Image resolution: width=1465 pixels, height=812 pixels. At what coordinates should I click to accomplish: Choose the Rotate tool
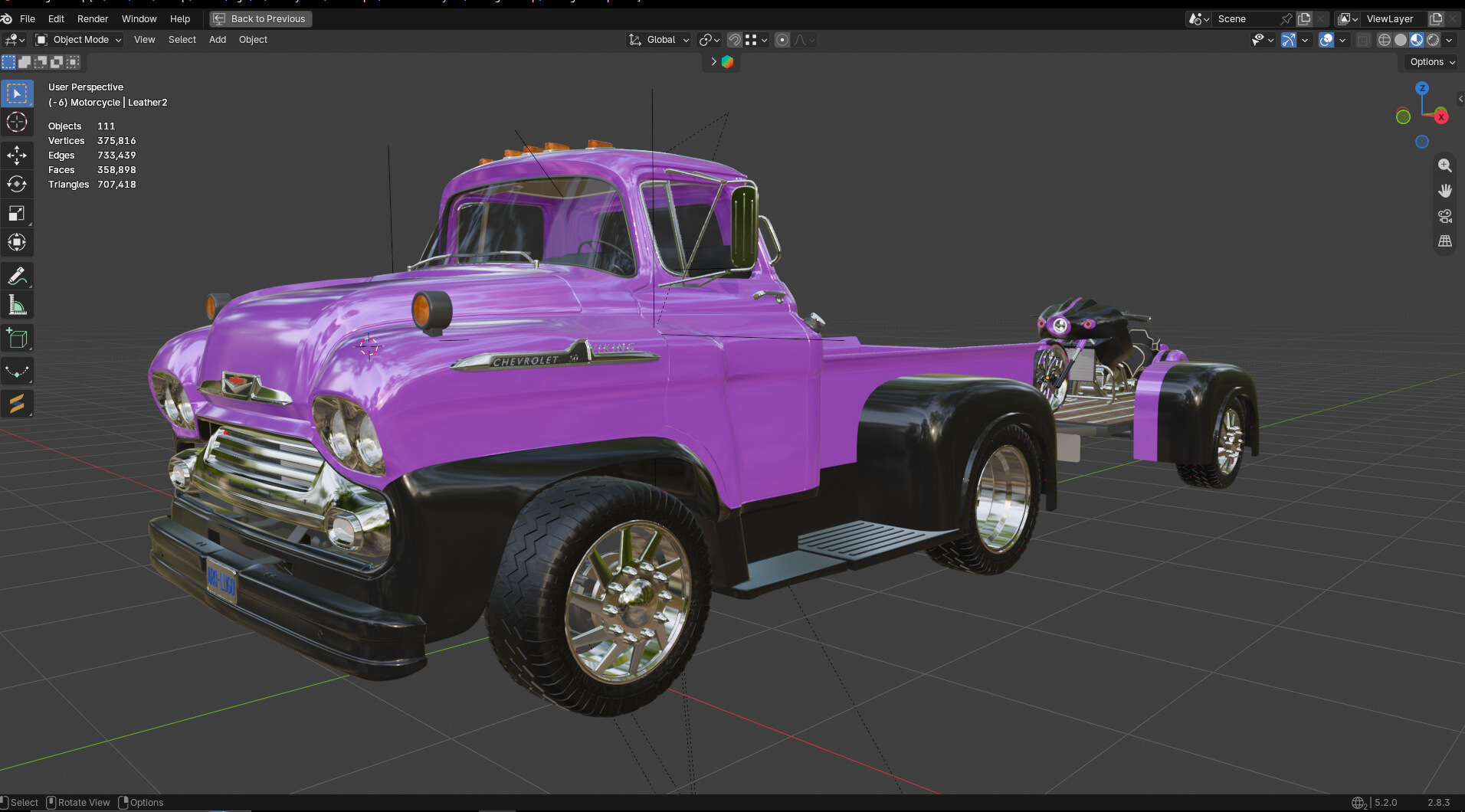(17, 185)
